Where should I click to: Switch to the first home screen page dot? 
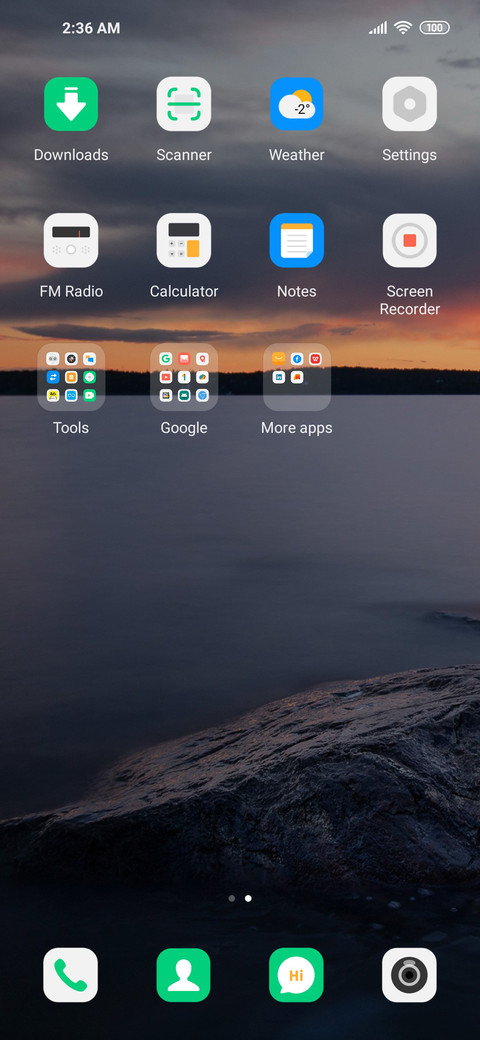231,898
